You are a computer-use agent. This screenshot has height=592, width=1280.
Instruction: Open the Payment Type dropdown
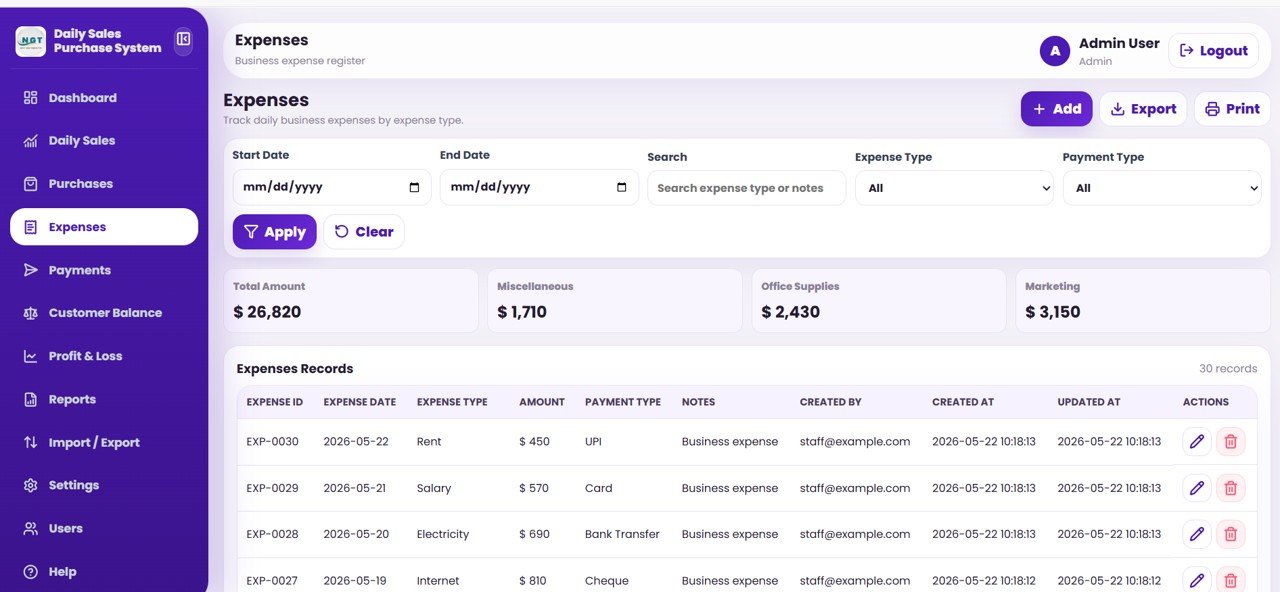[x=1162, y=188]
